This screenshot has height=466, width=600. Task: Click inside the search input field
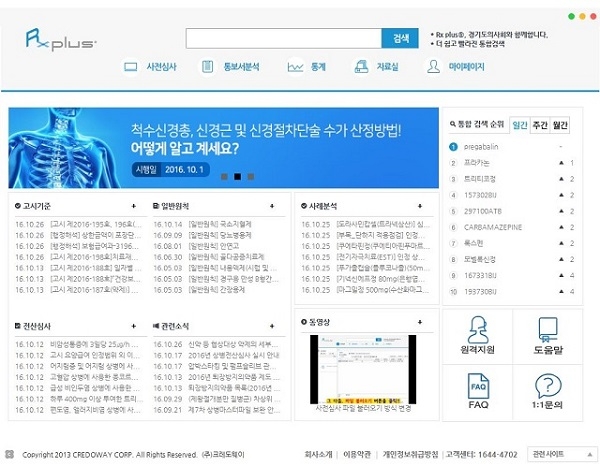(x=284, y=38)
